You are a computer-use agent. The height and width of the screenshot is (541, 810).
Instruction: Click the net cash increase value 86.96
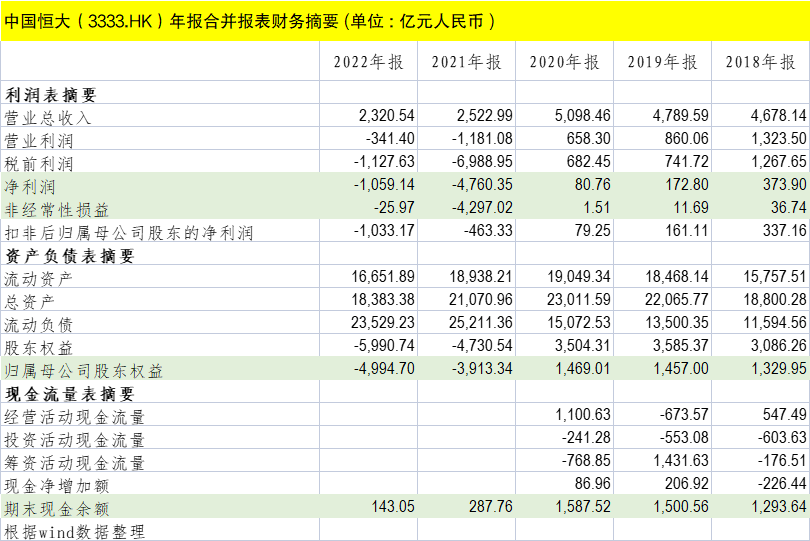pos(593,483)
